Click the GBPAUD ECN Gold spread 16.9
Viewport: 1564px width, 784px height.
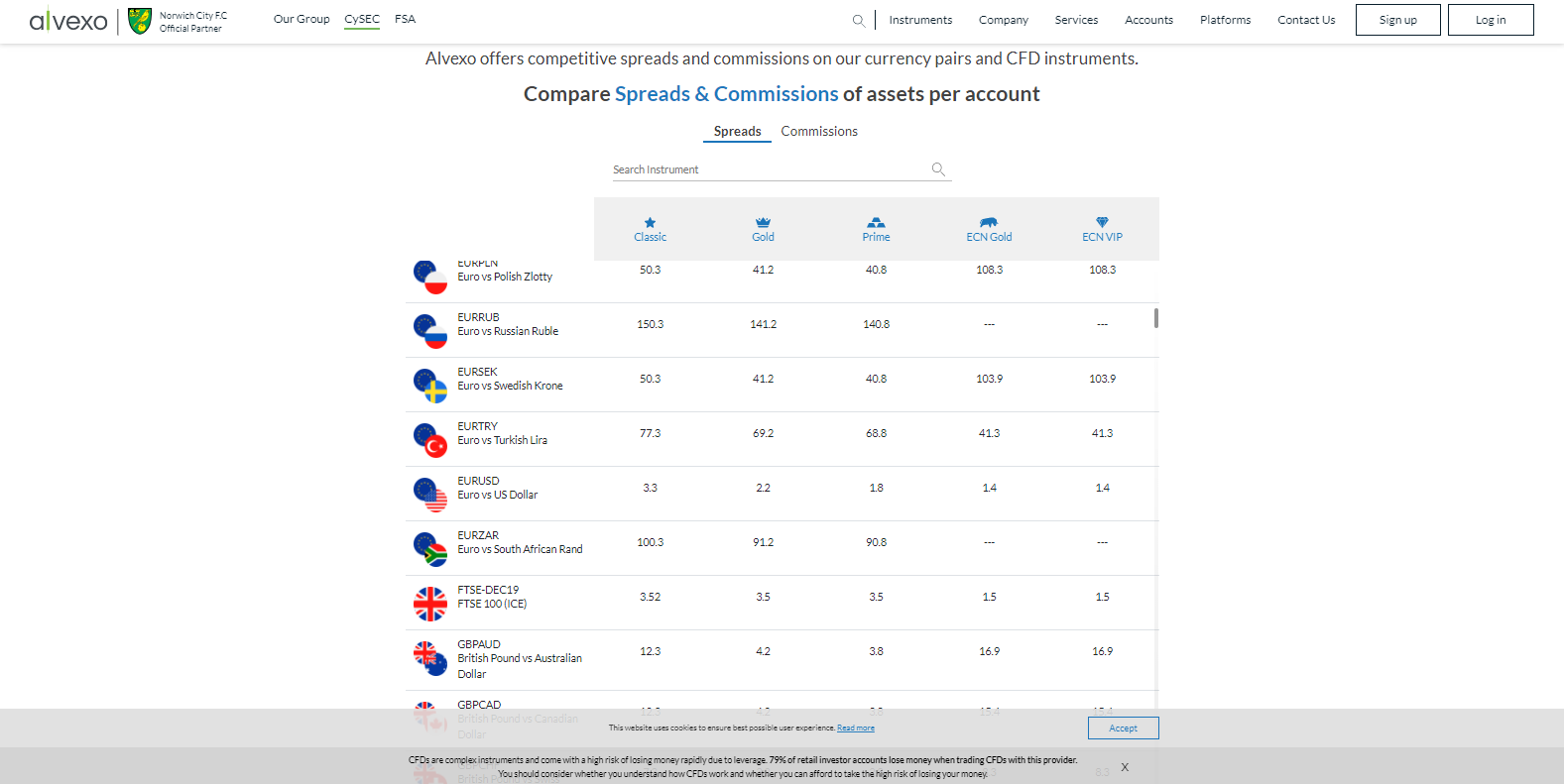pos(990,651)
